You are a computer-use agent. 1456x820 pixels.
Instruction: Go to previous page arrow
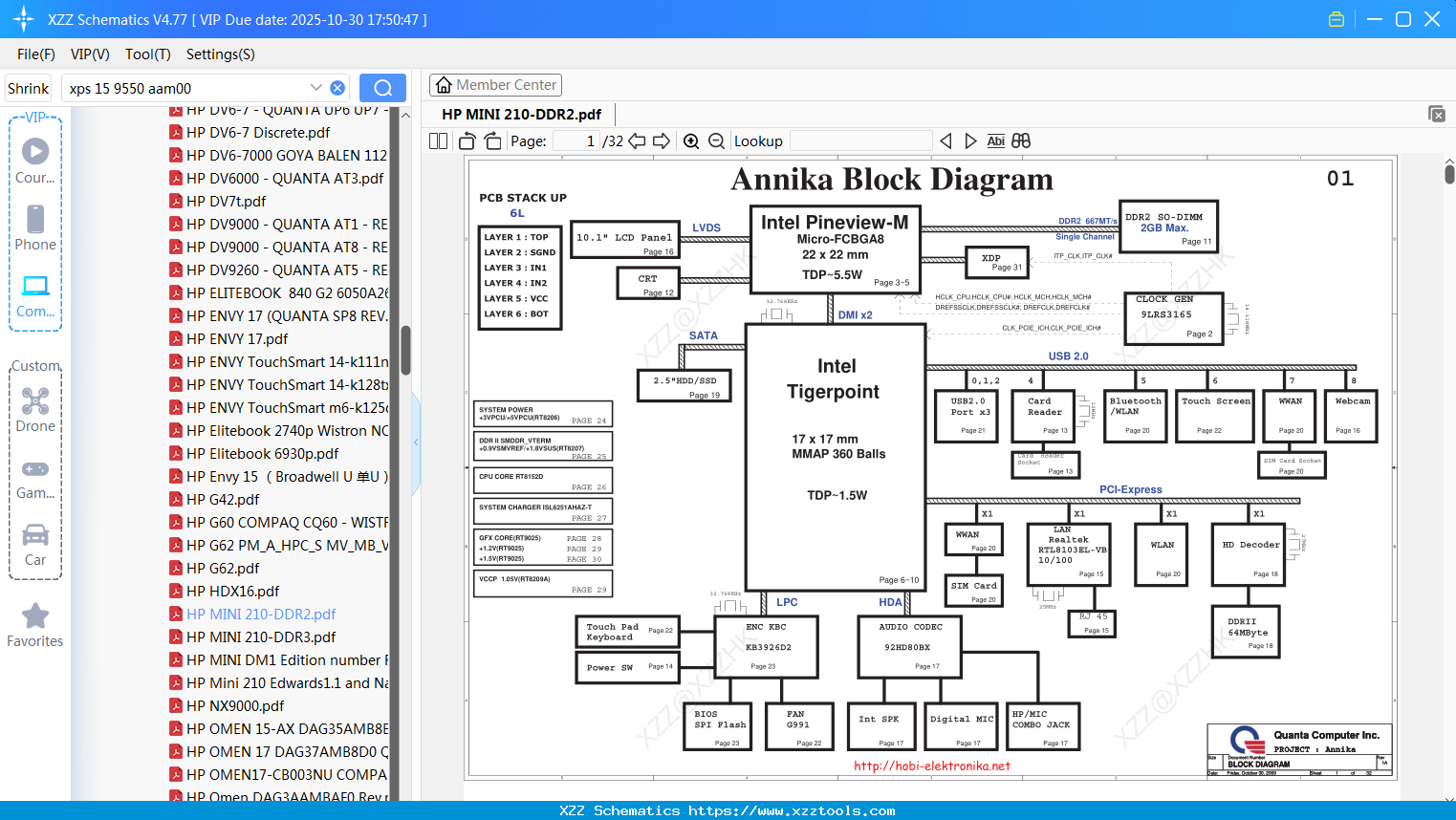coord(637,141)
